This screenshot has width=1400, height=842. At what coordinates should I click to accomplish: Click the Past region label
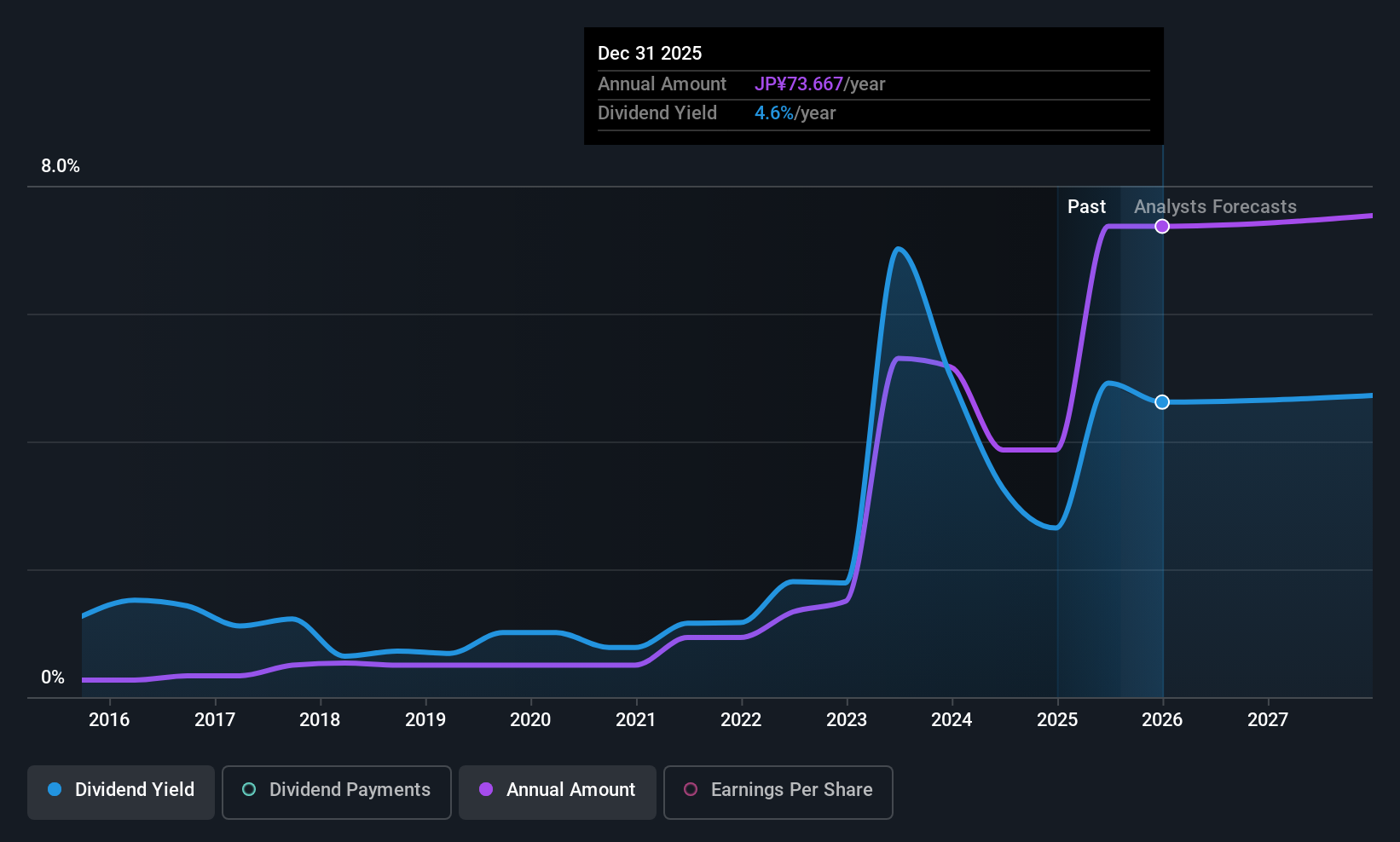(1086, 206)
